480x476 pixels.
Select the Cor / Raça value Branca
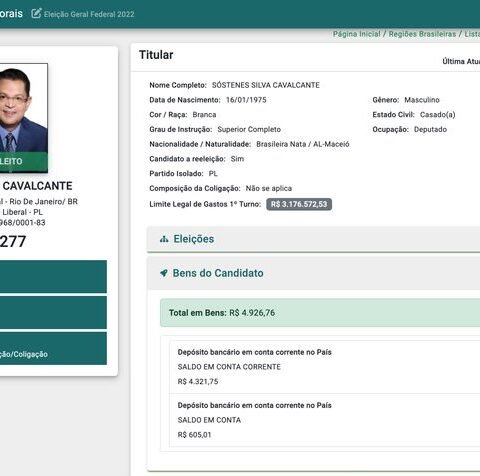[204, 115]
